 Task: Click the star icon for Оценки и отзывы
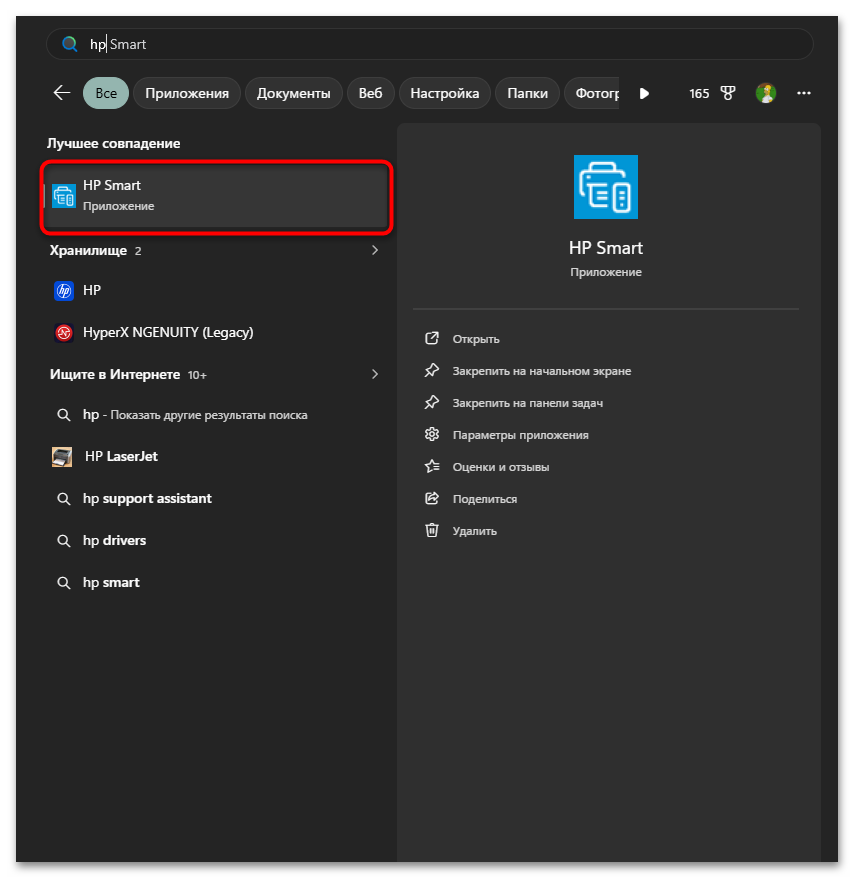coord(432,466)
